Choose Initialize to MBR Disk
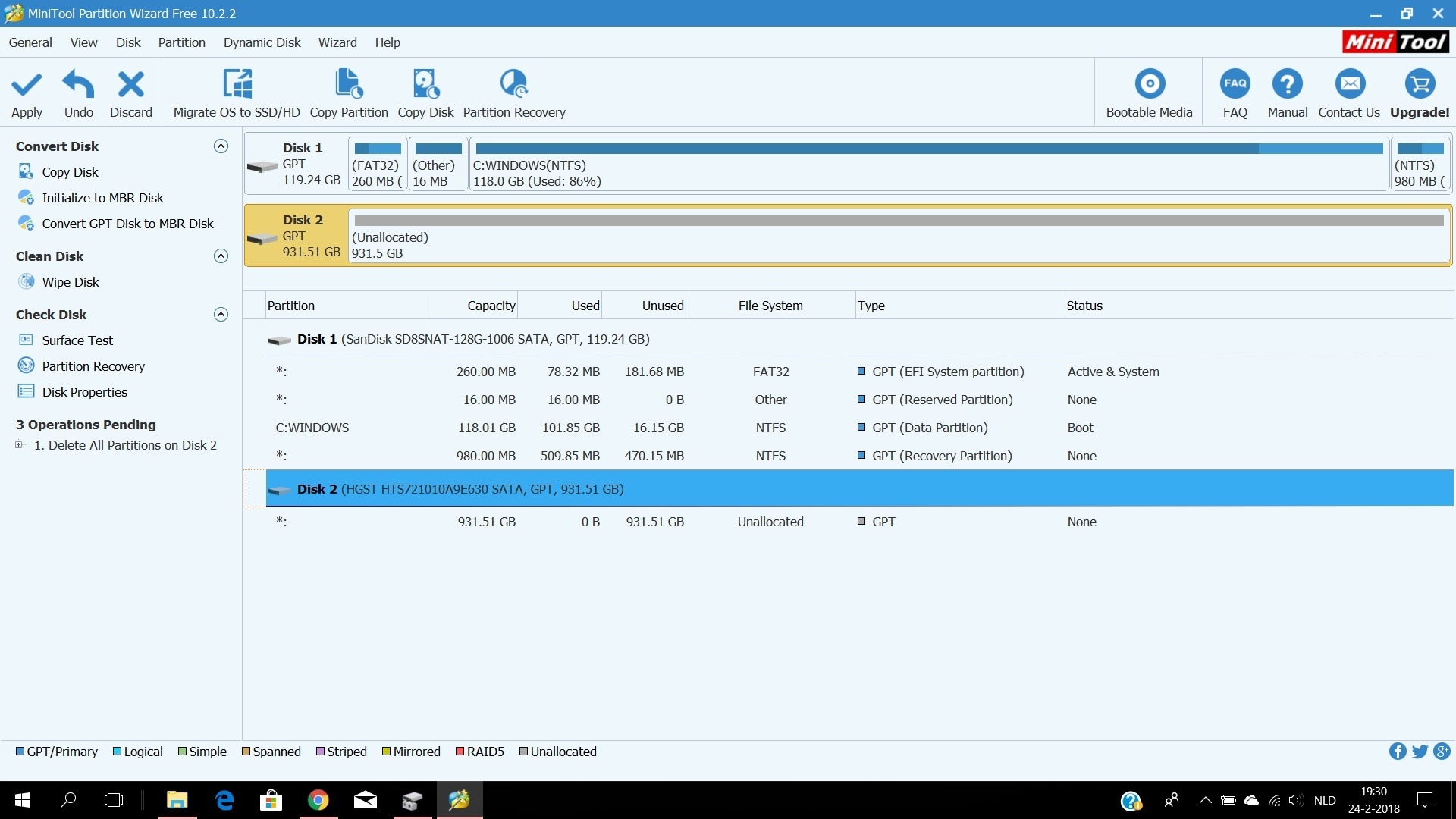Viewport: 1456px width, 819px height. click(102, 198)
